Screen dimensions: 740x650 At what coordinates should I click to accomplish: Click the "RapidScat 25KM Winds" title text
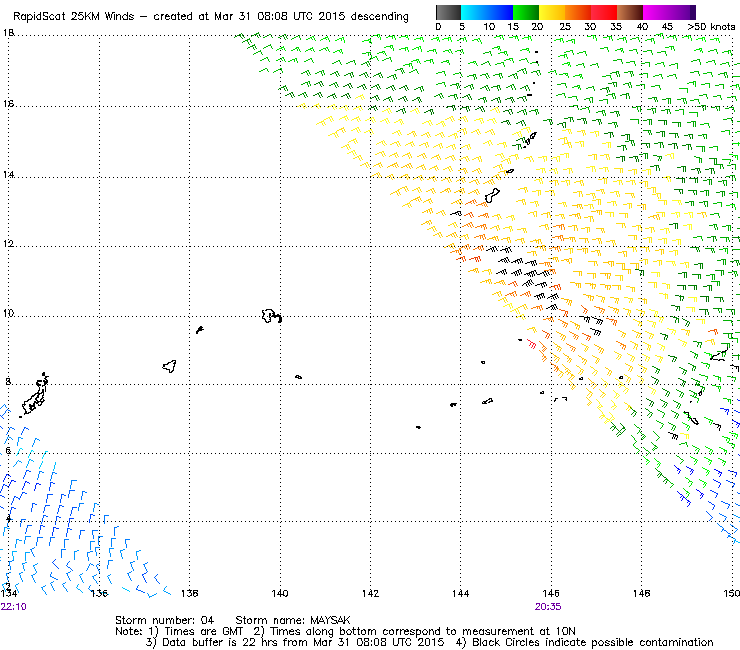(x=75, y=17)
